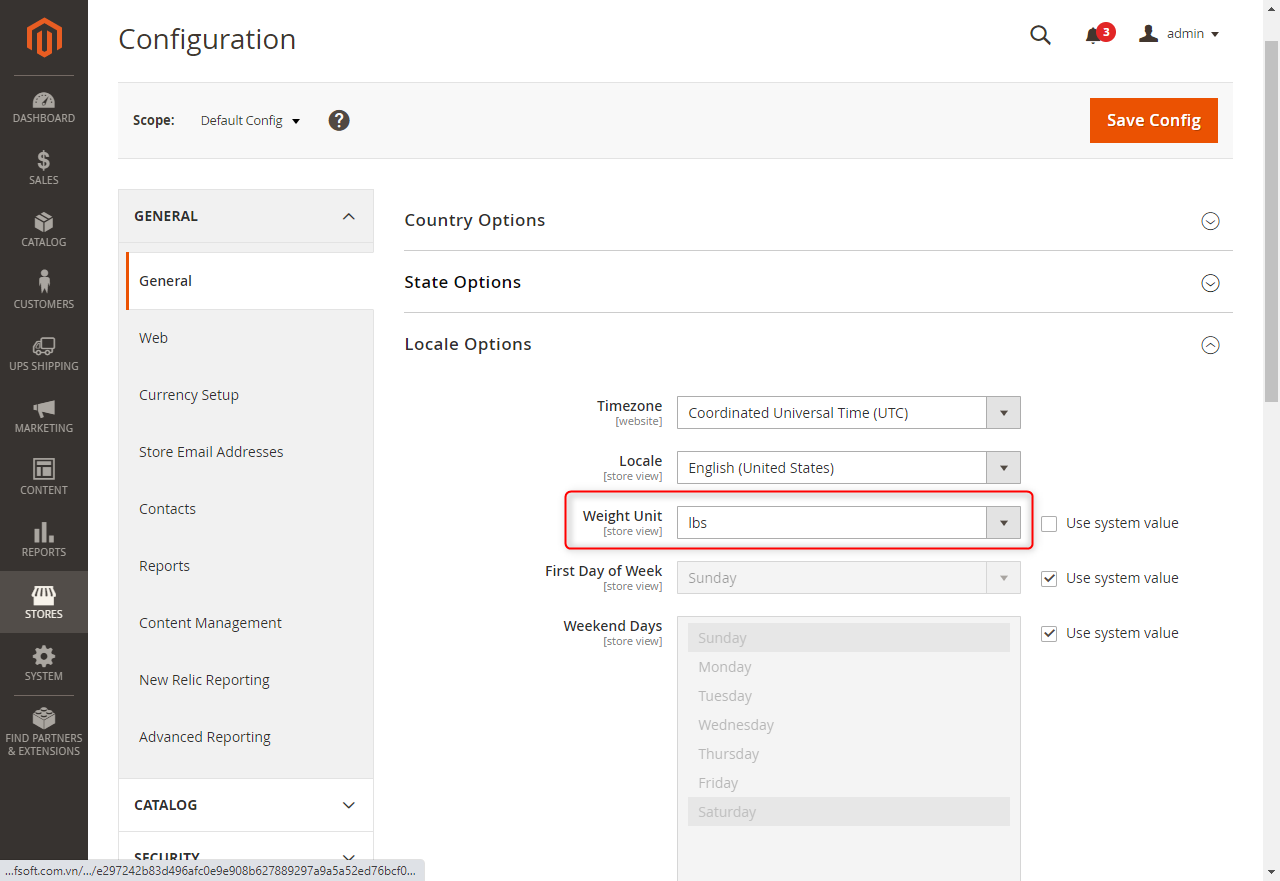
Task: Click the Magento logo icon
Action: point(44,38)
